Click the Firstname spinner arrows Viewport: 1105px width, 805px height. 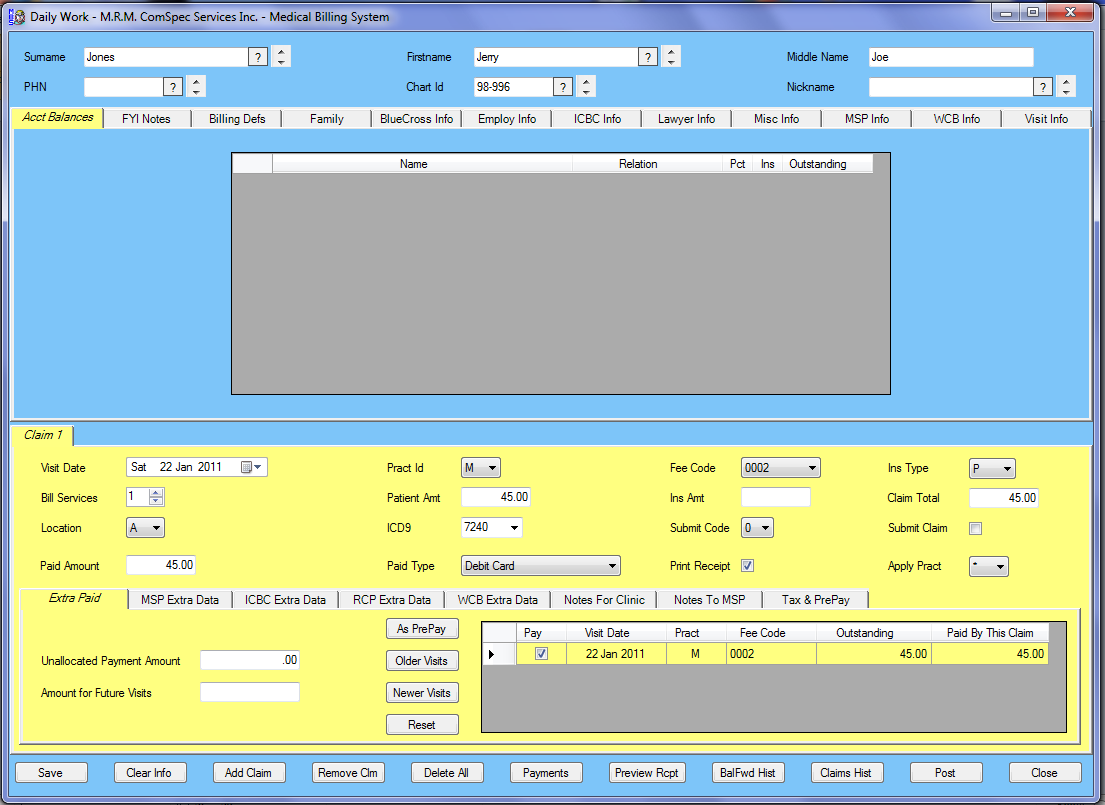pos(671,56)
